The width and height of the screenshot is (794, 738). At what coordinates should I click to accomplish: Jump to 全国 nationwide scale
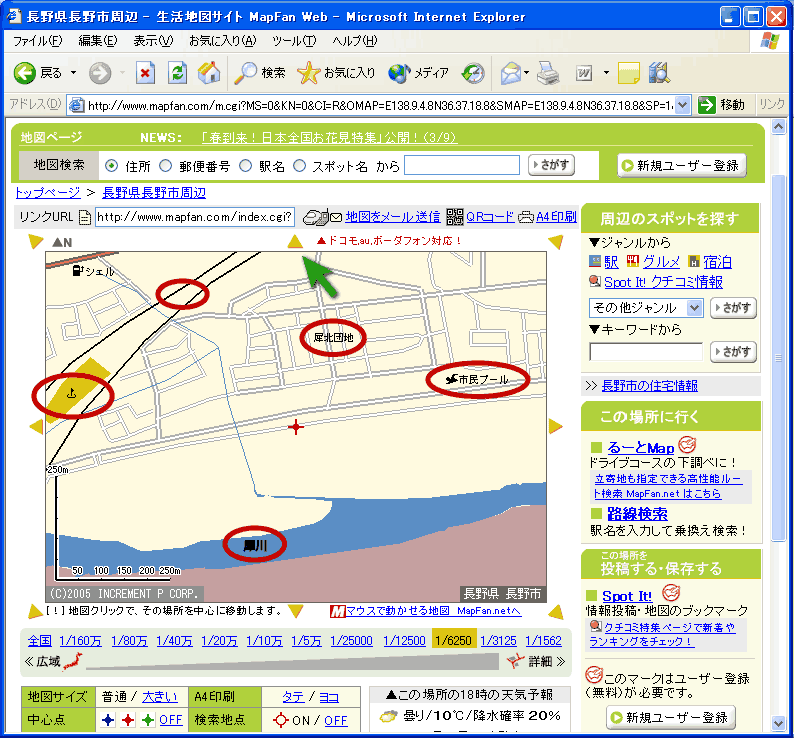point(39,641)
